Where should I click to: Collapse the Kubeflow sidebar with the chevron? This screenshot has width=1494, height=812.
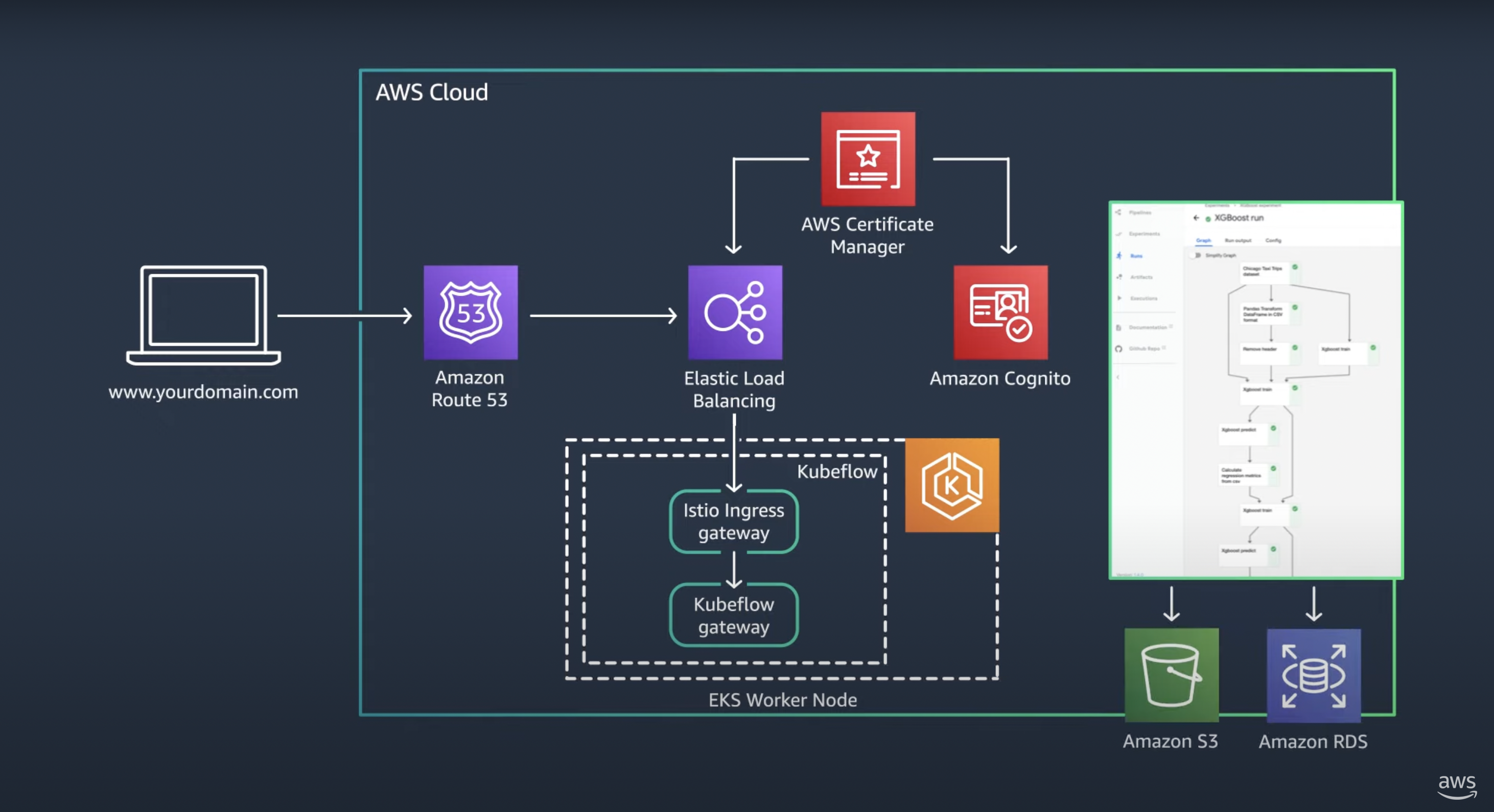click(1117, 377)
